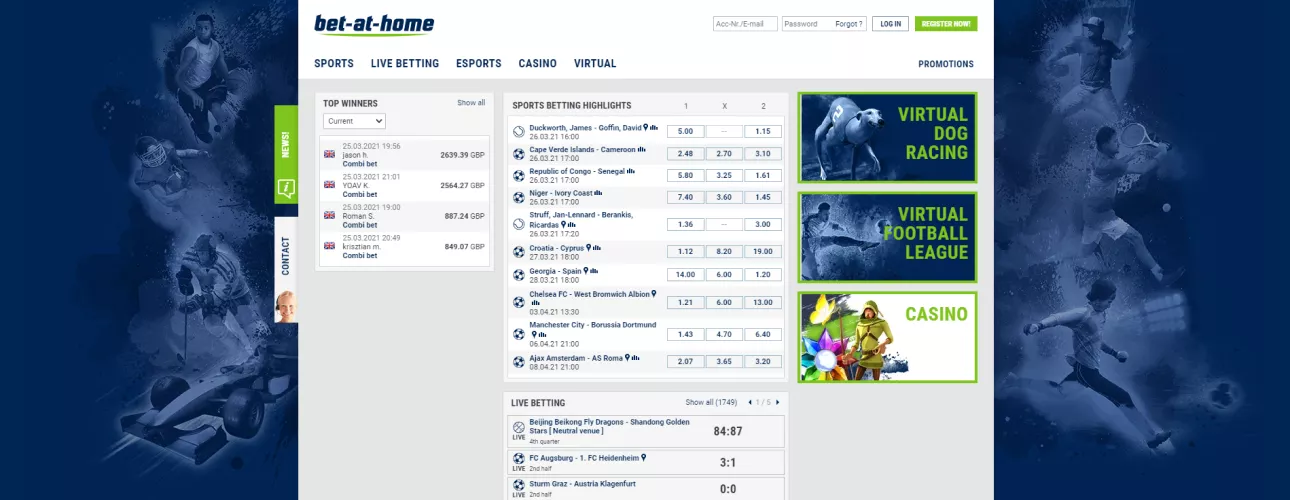
Task: Click location pin next to FC Augsburg - 1. FC Heidenheim
Action: pyautogui.click(x=644, y=457)
